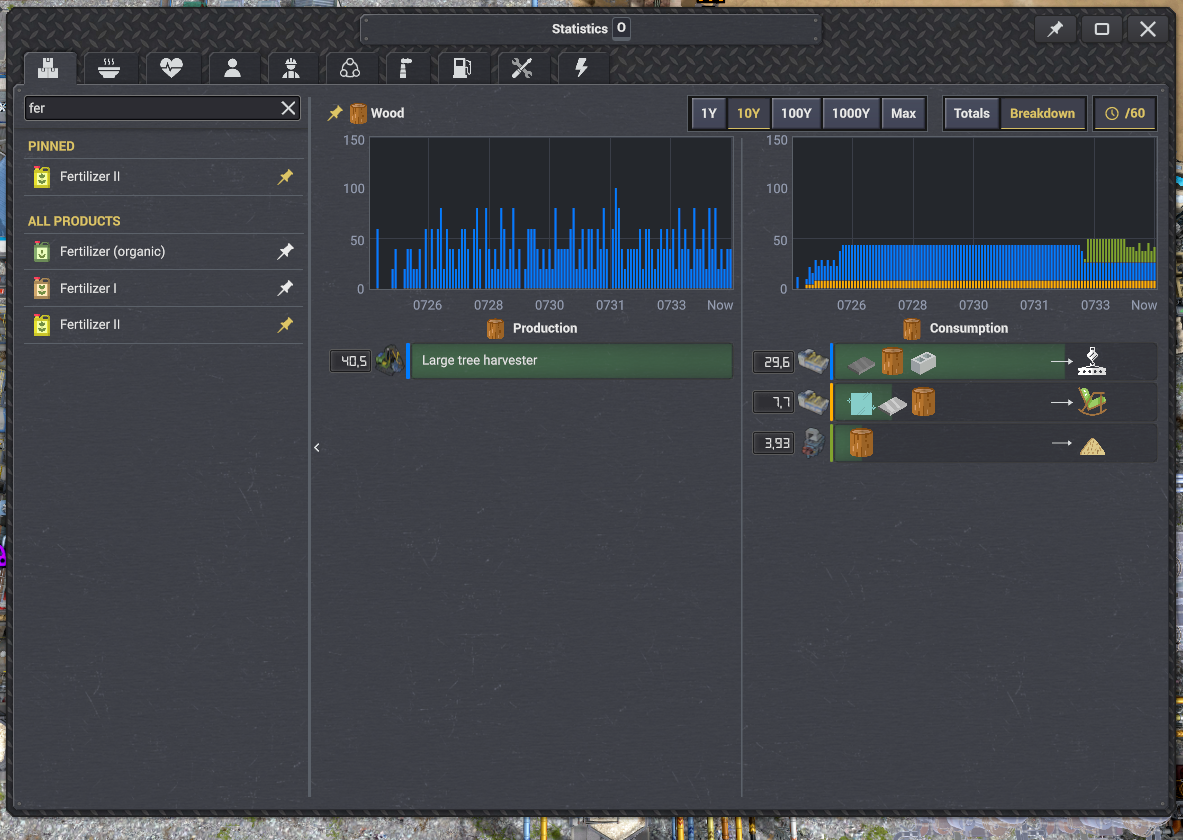
Task: Click the Wood log icon in the header
Action: [358, 113]
